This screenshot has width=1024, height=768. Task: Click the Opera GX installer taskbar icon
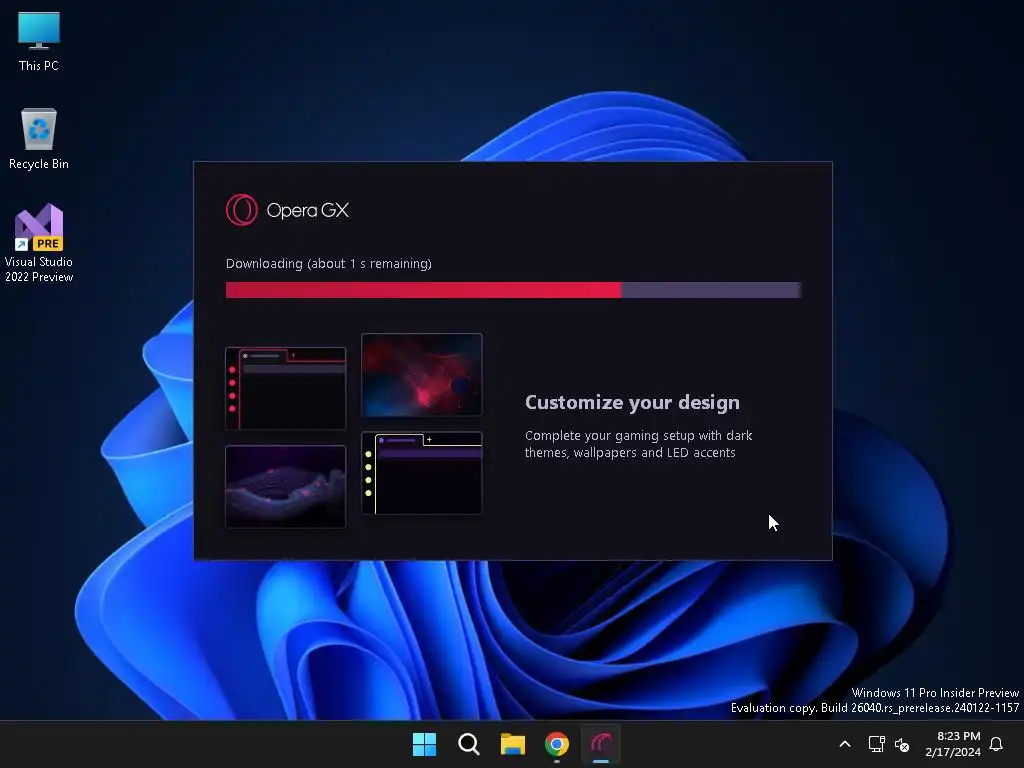(x=601, y=744)
